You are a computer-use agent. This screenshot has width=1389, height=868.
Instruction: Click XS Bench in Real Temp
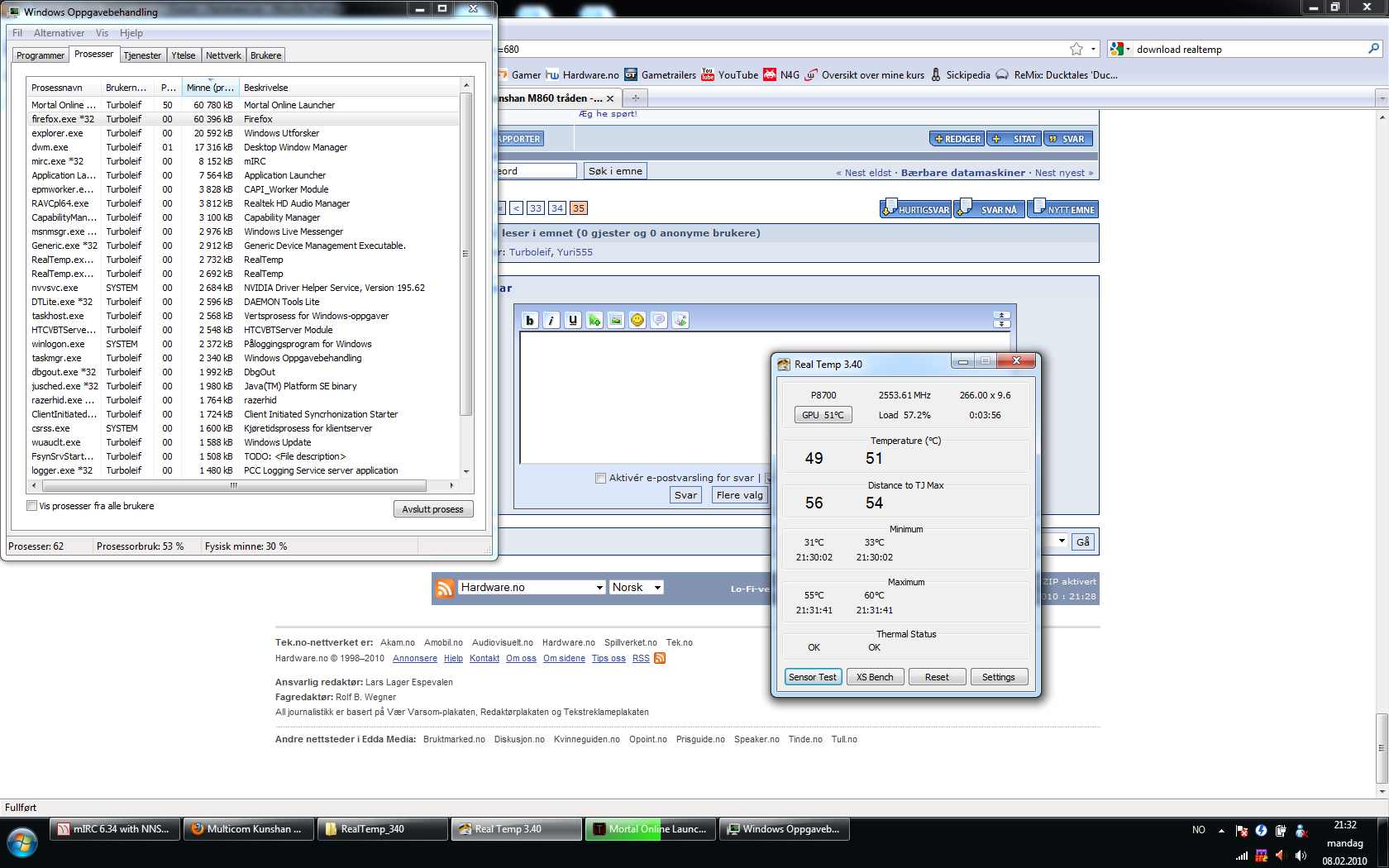(875, 677)
